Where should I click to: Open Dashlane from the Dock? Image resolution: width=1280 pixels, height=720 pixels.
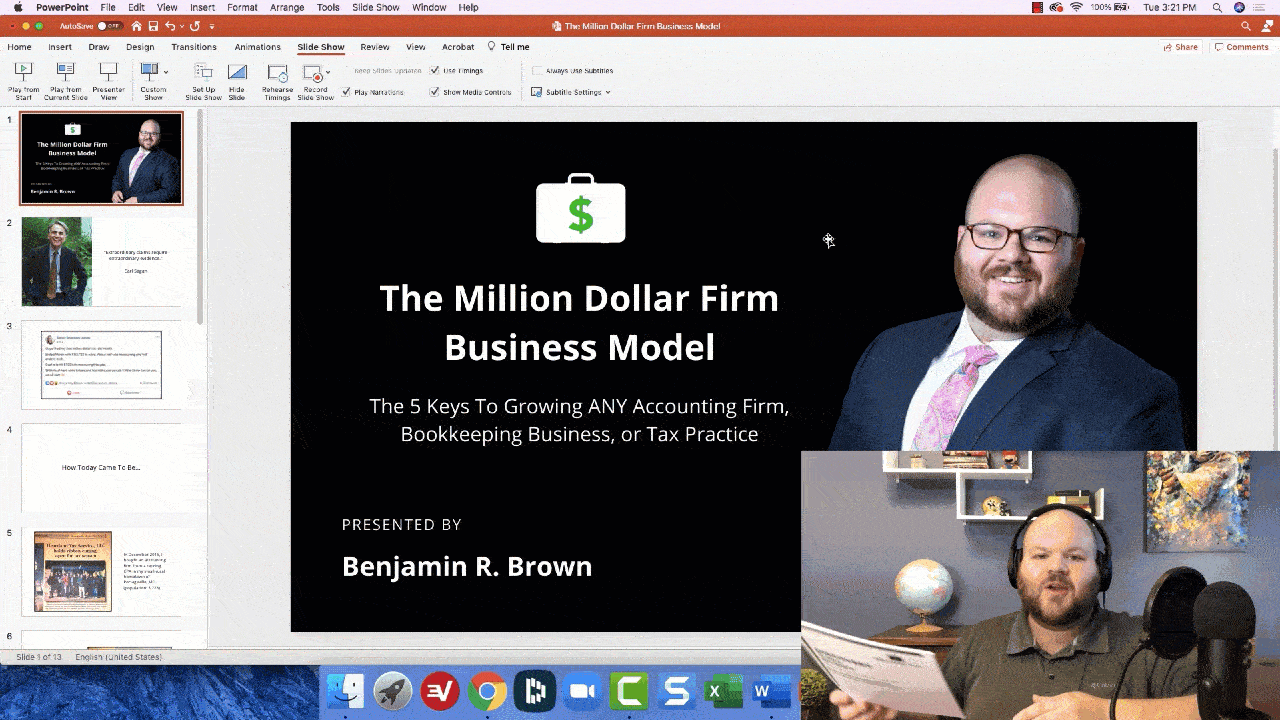[534, 692]
